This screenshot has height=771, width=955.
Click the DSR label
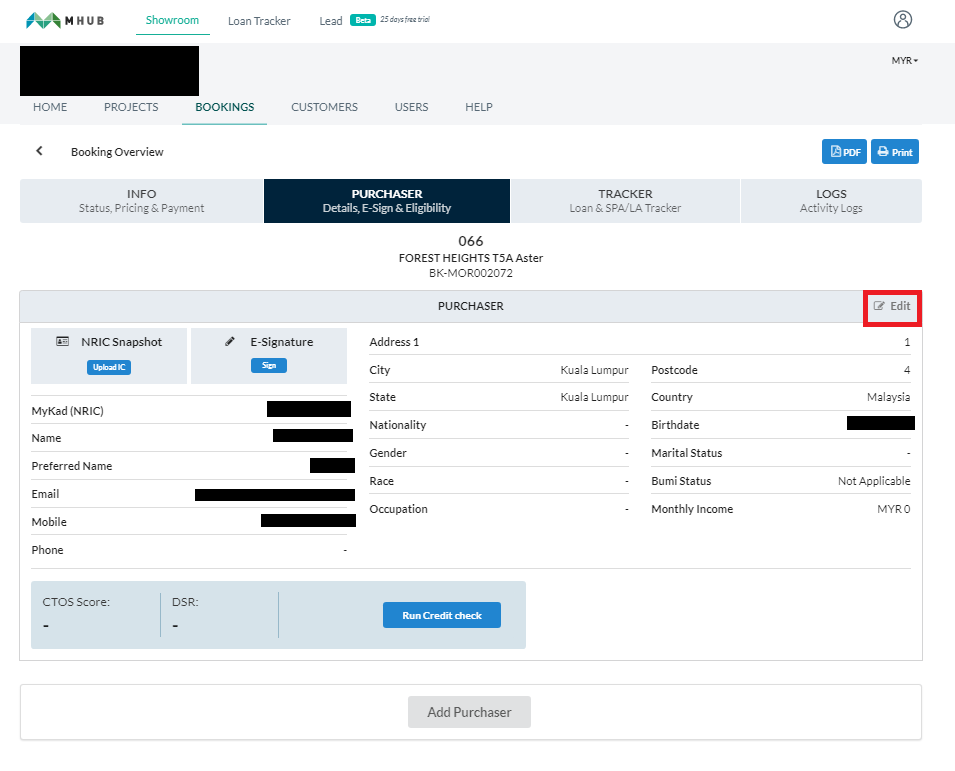pyautogui.click(x=185, y=602)
